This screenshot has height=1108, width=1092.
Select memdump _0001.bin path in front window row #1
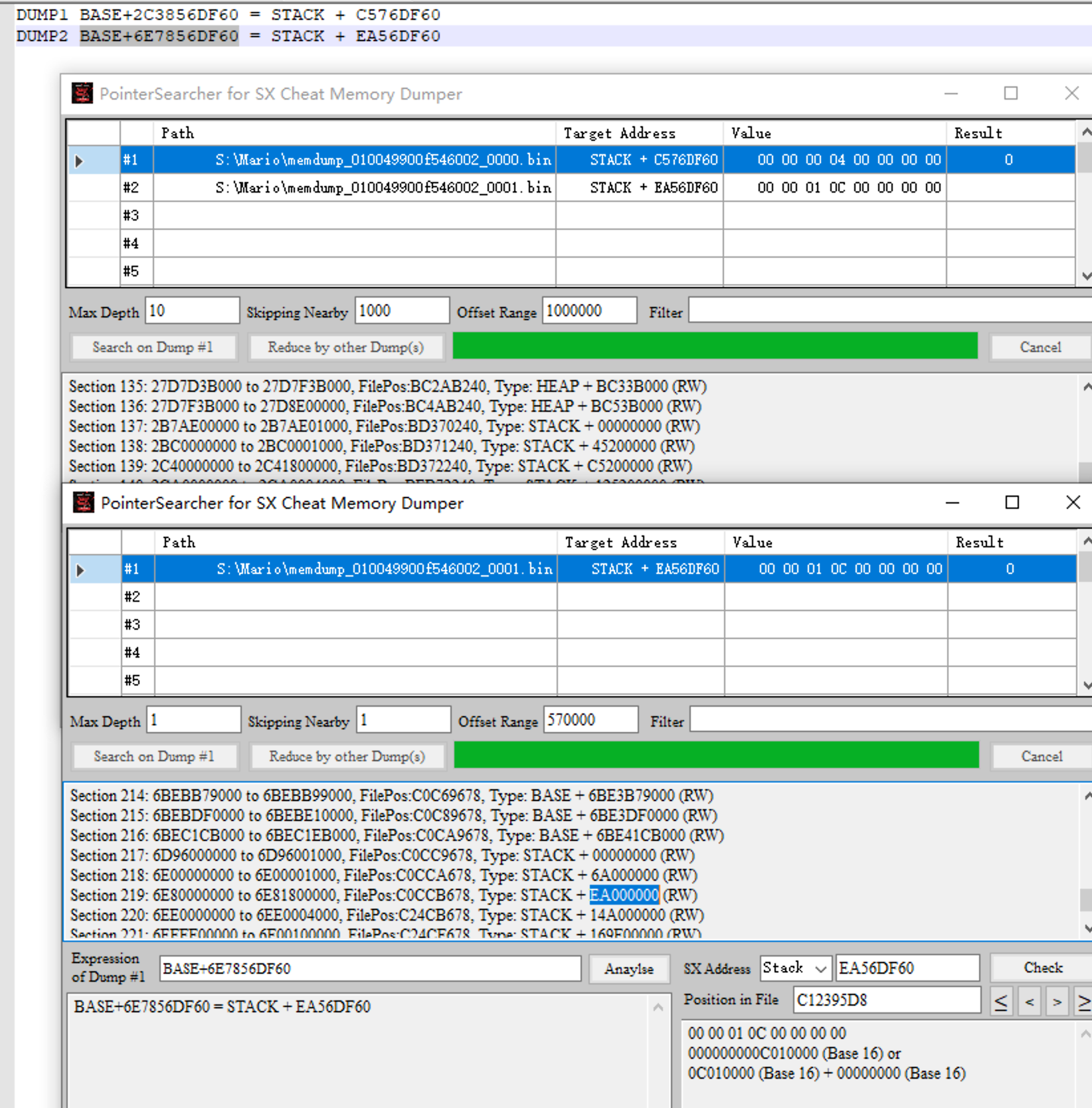[356, 569]
